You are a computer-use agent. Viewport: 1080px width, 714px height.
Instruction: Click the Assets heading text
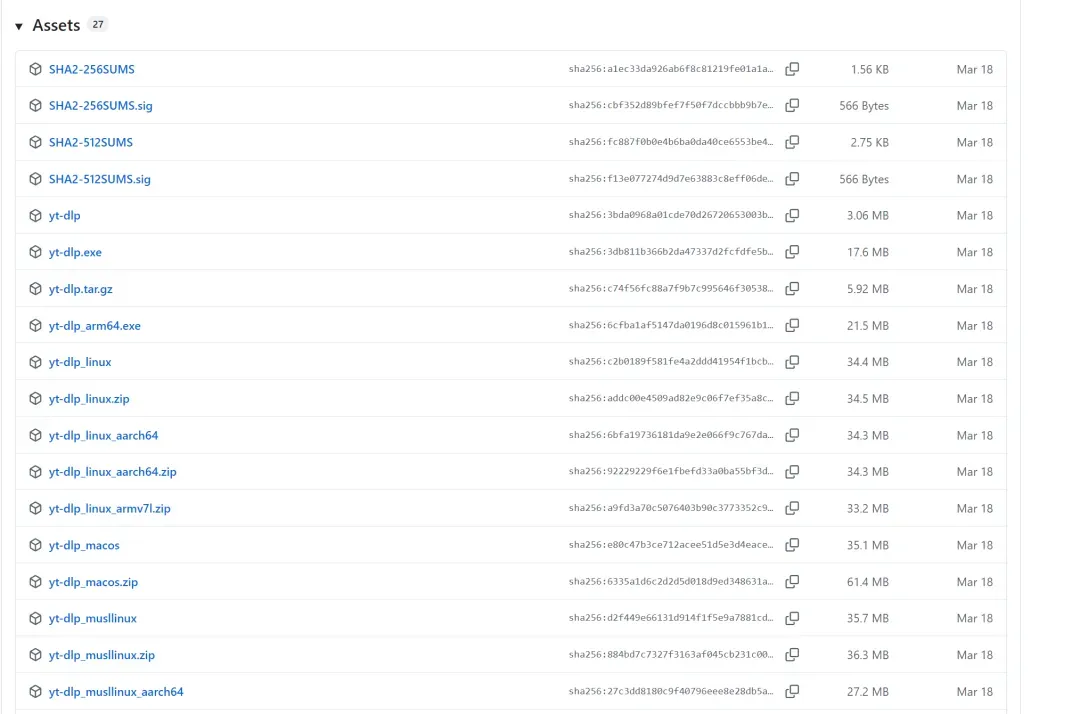[56, 25]
